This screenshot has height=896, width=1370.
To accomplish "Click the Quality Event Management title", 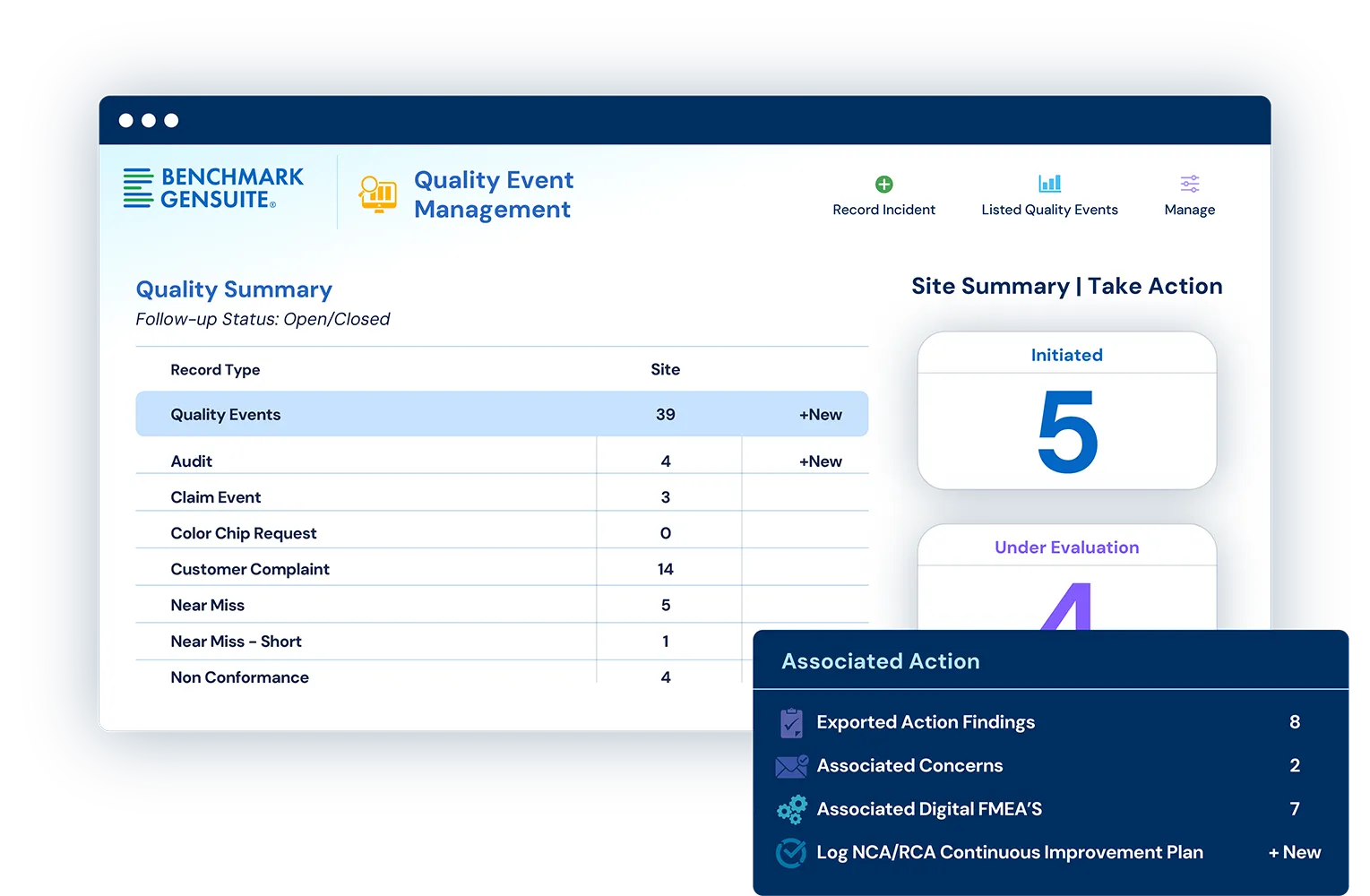I will coord(493,194).
